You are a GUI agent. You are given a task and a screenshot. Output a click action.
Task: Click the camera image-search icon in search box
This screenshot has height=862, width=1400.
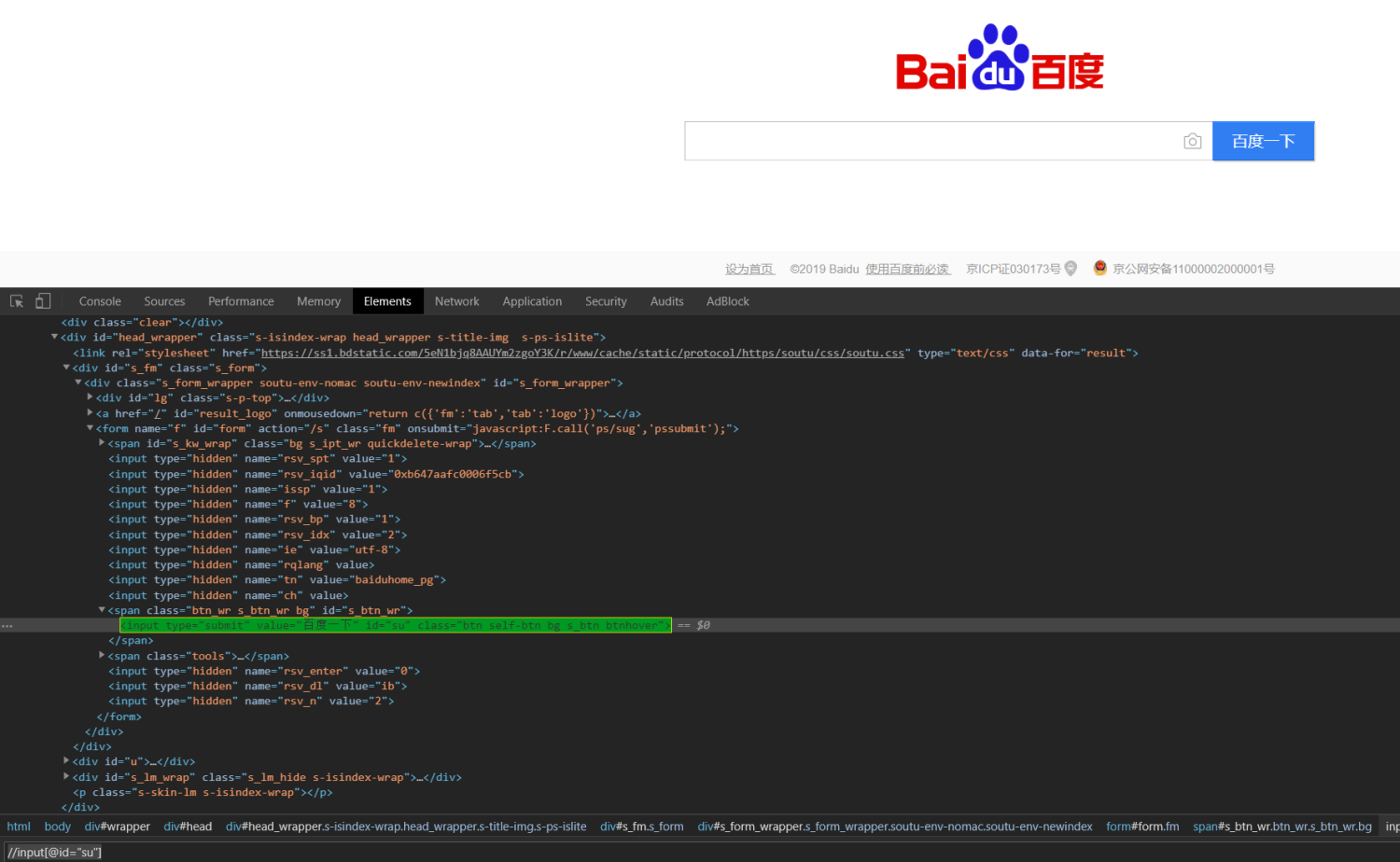[x=1192, y=141]
